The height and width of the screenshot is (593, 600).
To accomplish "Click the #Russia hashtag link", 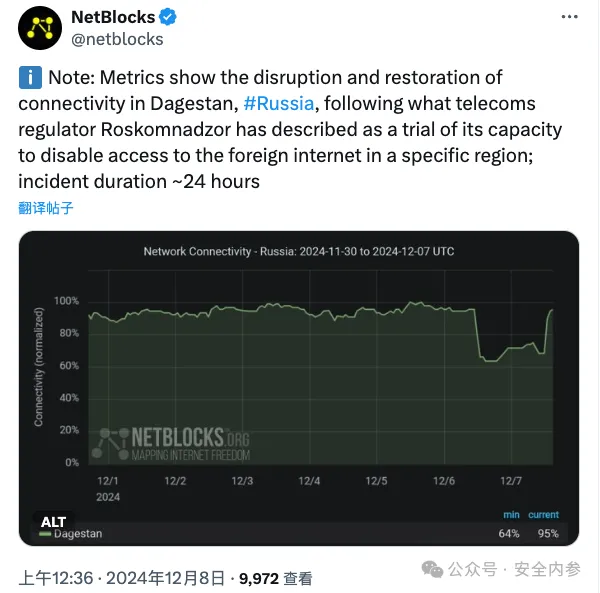I will pos(279,104).
